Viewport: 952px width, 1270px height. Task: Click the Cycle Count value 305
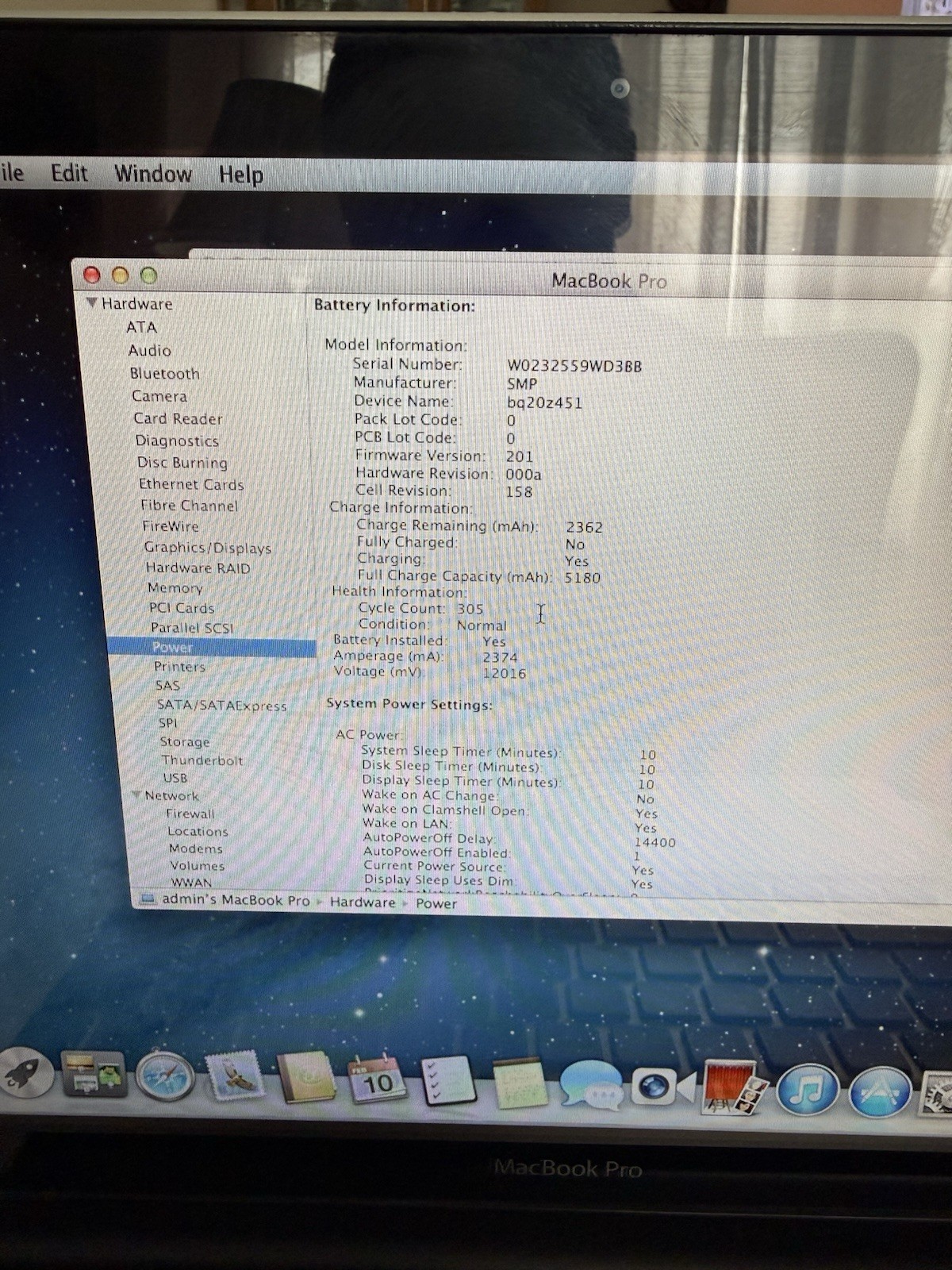pos(470,609)
